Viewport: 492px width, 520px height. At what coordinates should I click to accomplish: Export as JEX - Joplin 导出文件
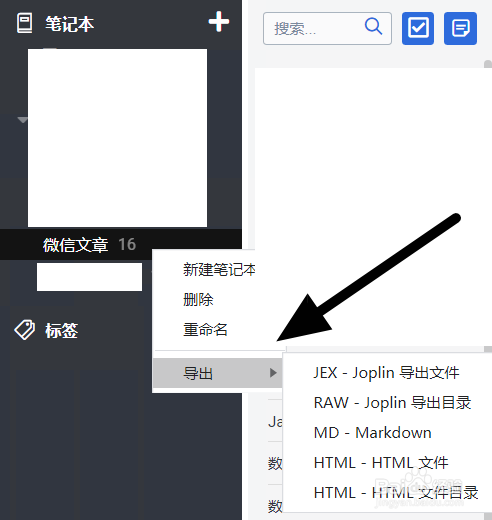[387, 372]
